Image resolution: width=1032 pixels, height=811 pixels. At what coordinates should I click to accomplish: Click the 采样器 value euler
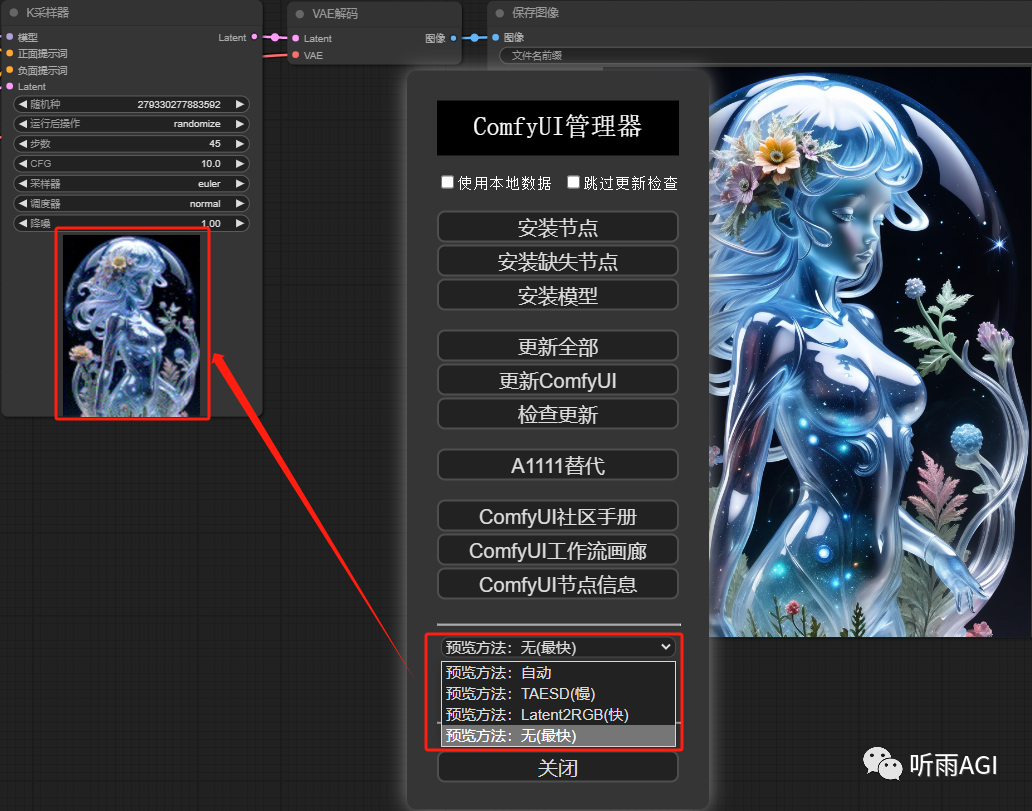[209, 184]
